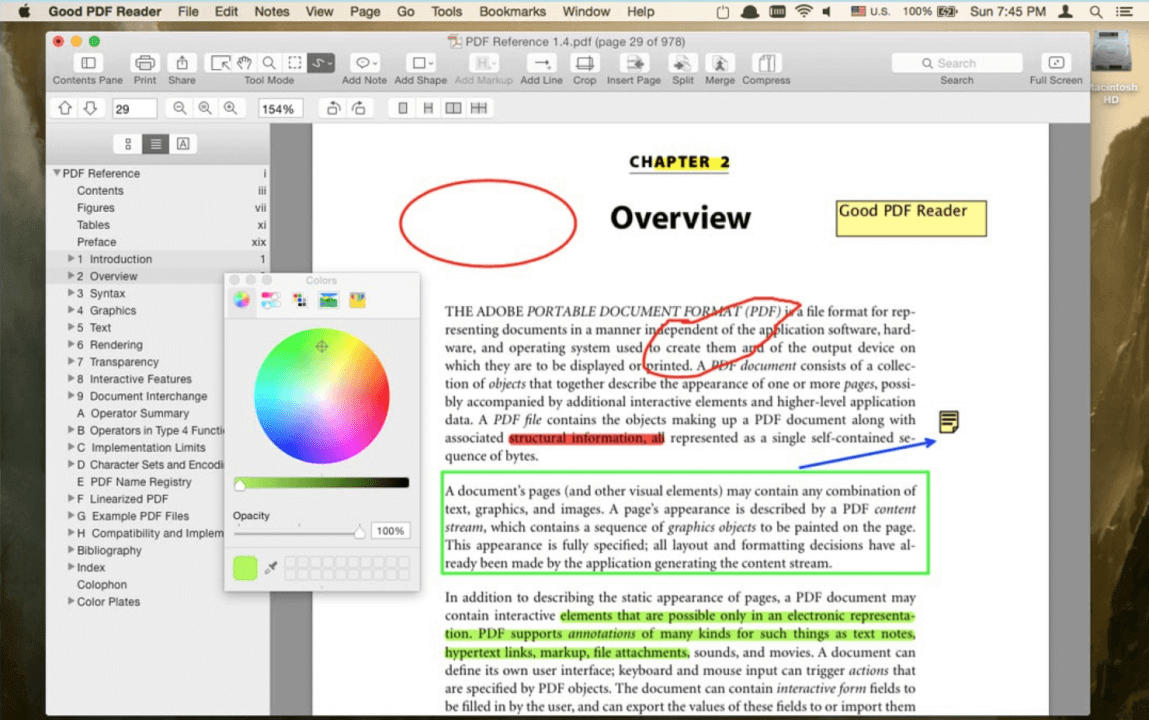Image resolution: width=1149 pixels, height=720 pixels.
Task: Jump to Preface in contents list
Action: (96, 242)
